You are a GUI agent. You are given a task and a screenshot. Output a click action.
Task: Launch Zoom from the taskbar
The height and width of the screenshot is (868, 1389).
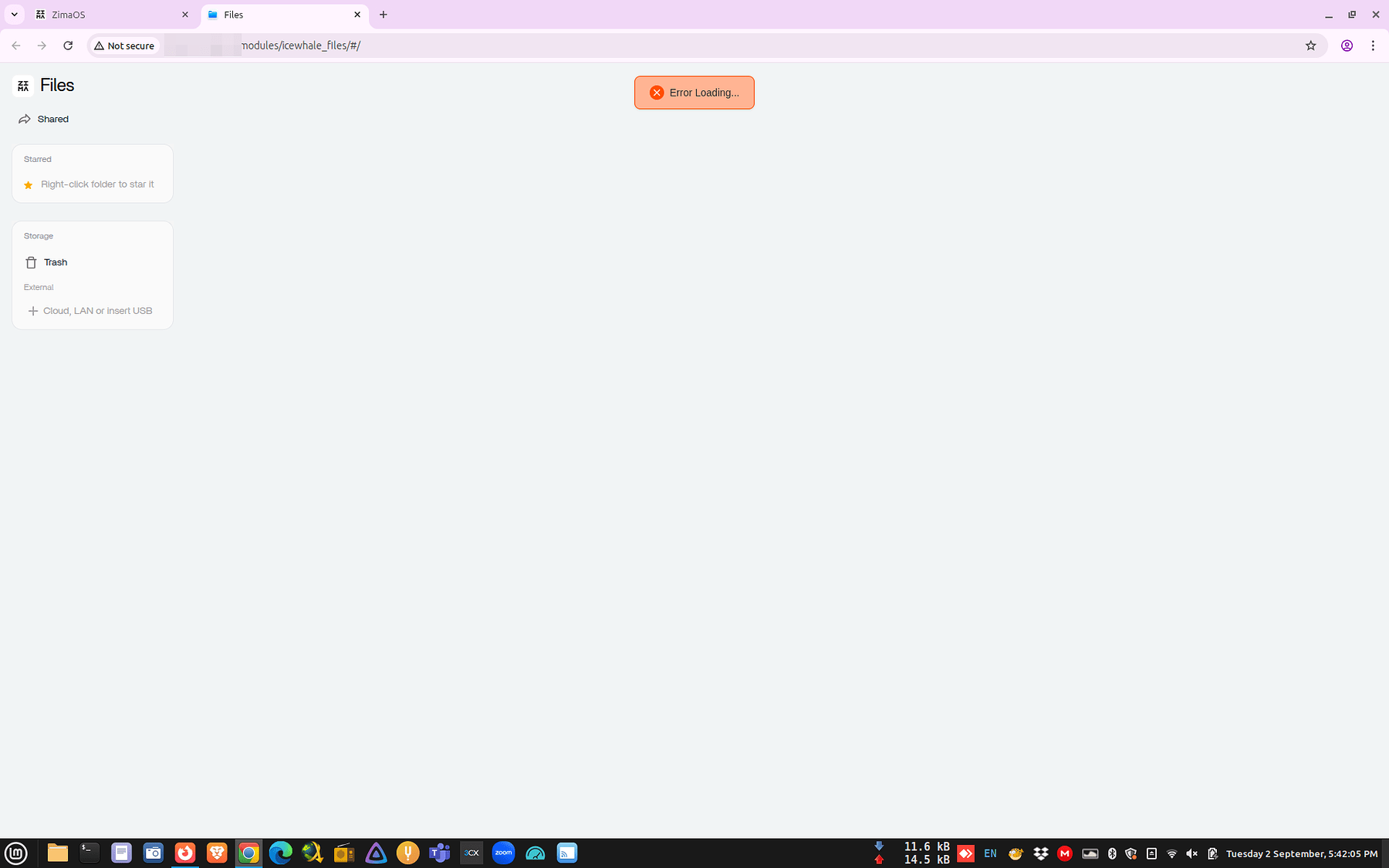click(503, 853)
